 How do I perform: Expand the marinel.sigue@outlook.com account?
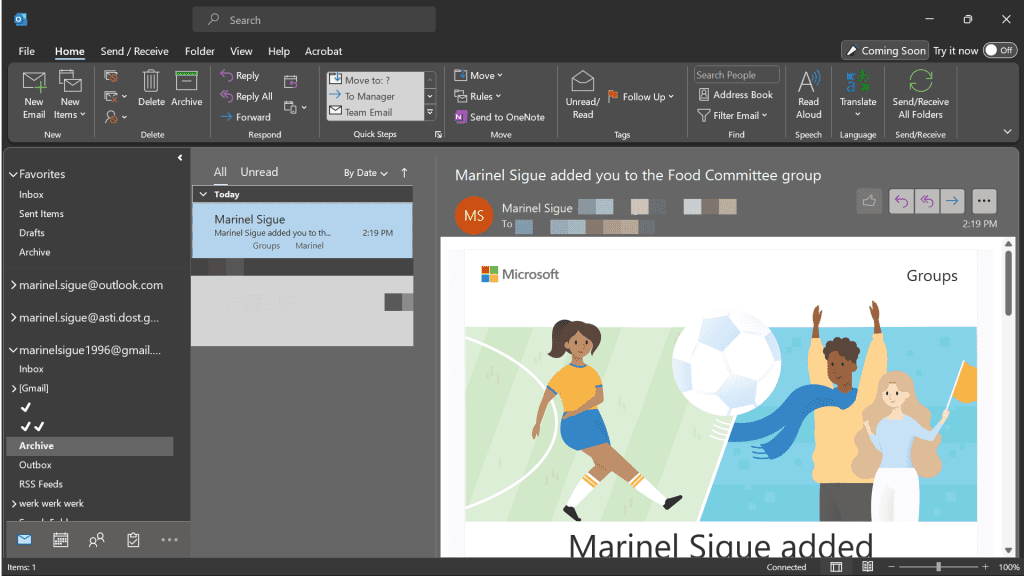(x=13, y=285)
